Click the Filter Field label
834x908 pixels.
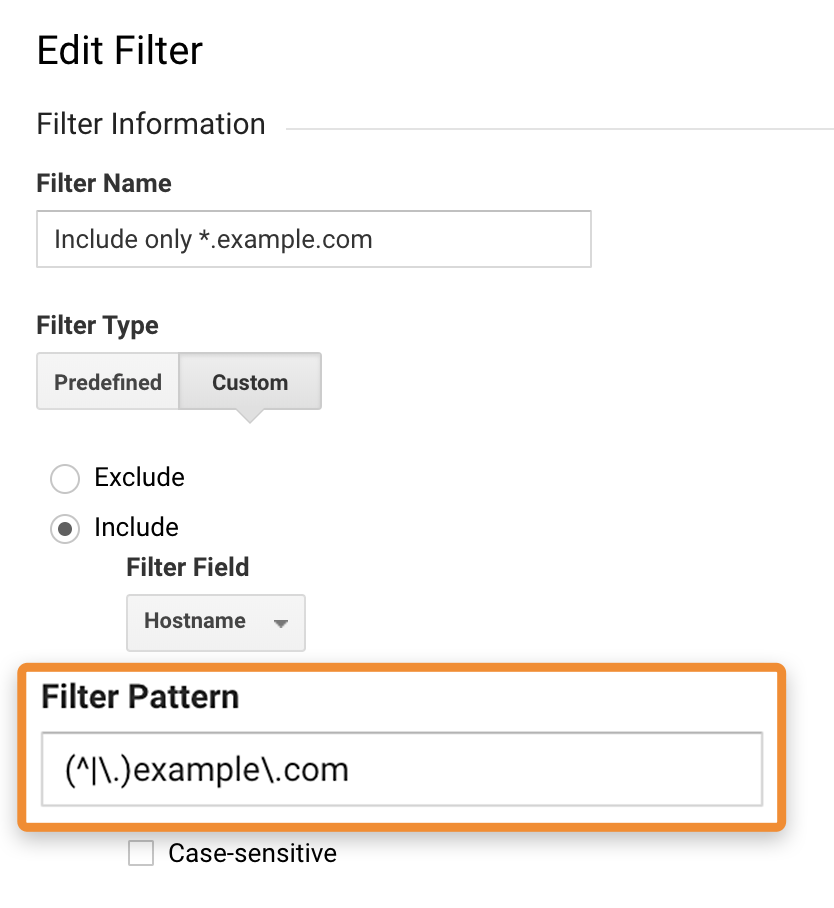point(187,567)
